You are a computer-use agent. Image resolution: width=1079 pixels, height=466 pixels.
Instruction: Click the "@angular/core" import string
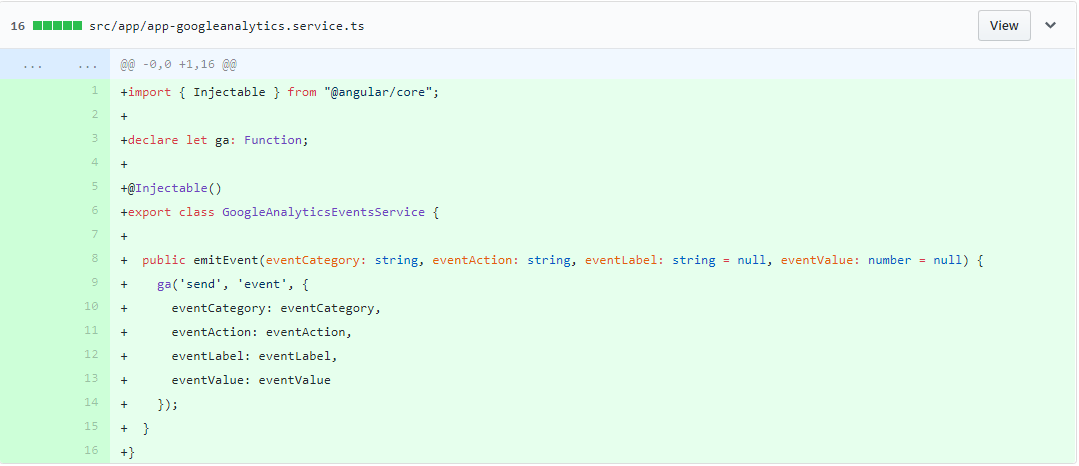pos(380,92)
